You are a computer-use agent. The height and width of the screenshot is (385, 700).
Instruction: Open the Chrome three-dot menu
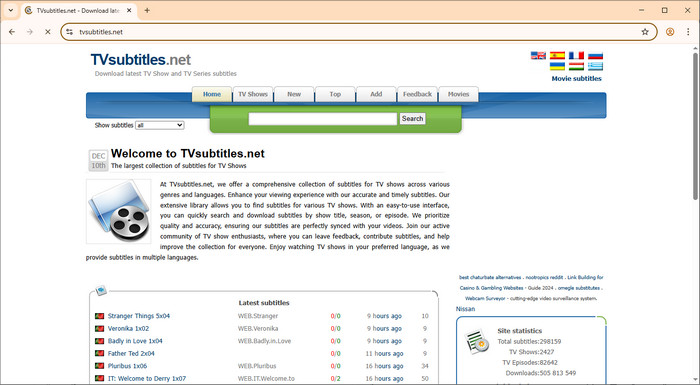[x=688, y=32]
